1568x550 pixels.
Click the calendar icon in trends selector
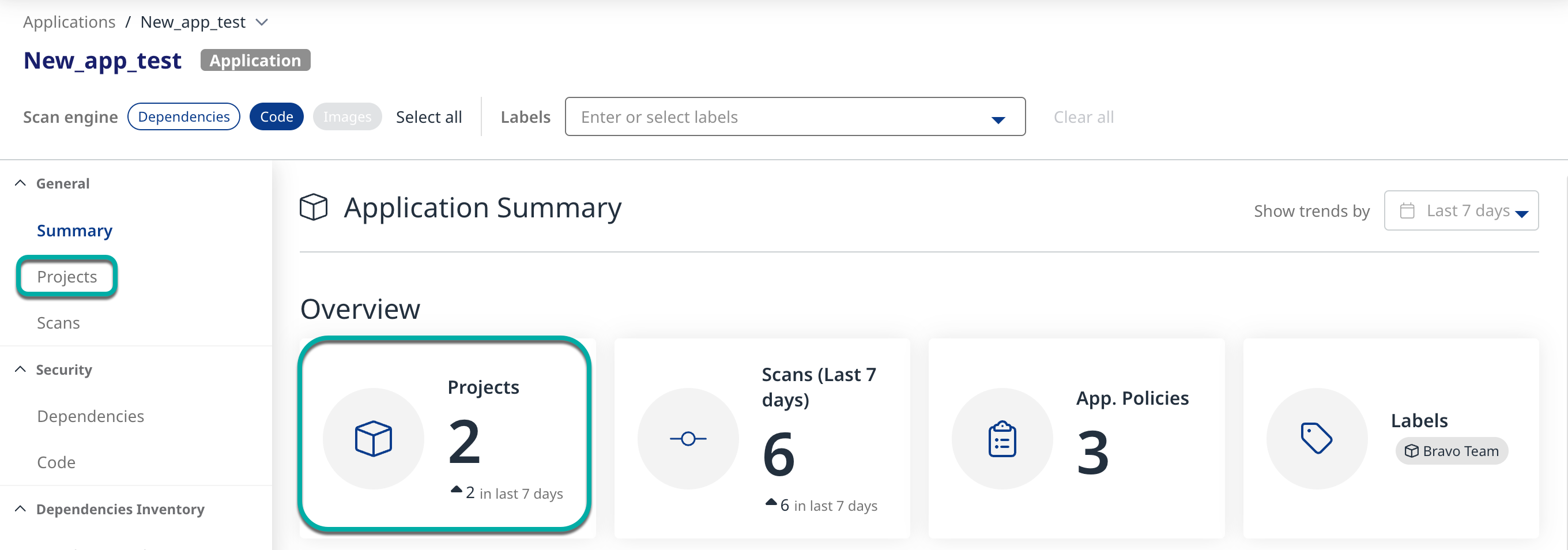point(1407,211)
